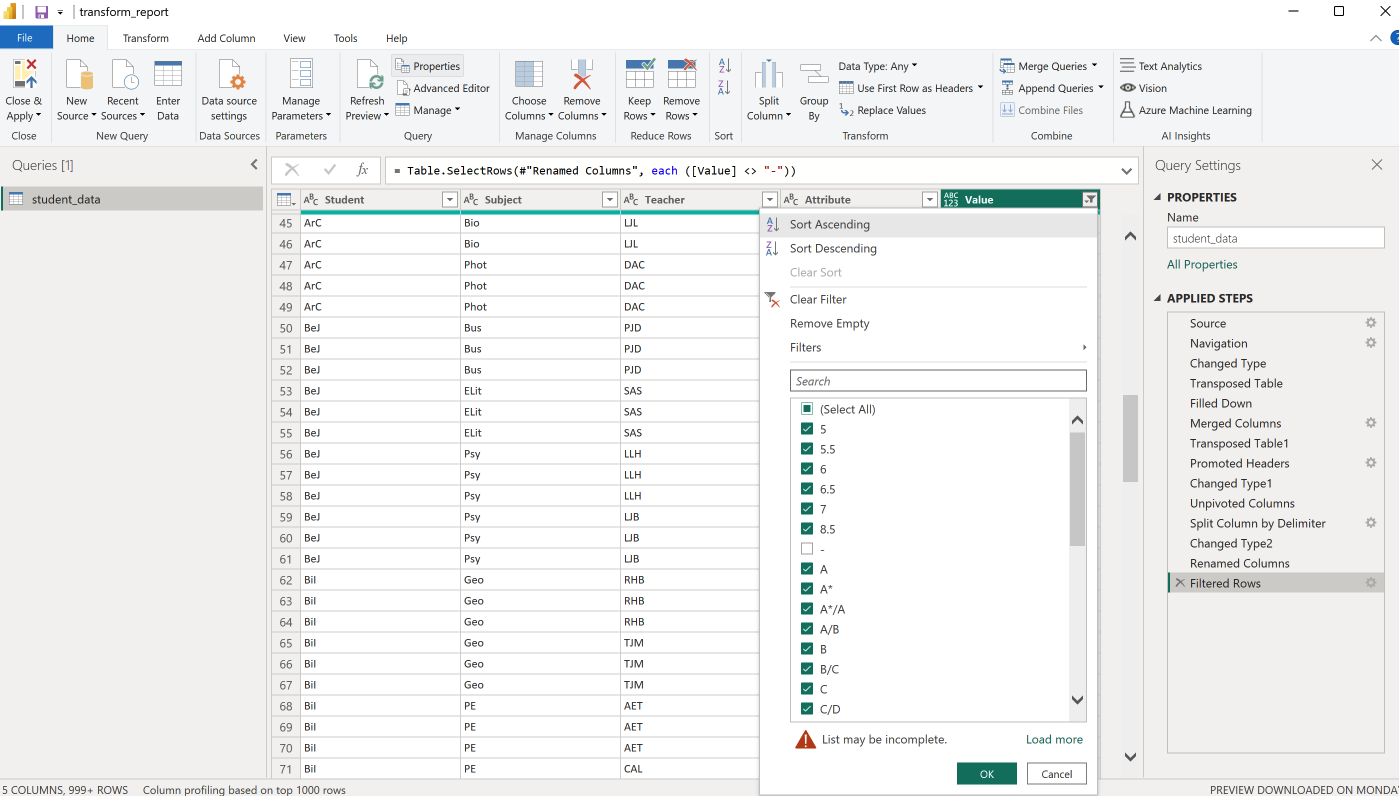
Task: Uncheck the A/B filter checkbox
Action: click(x=807, y=629)
